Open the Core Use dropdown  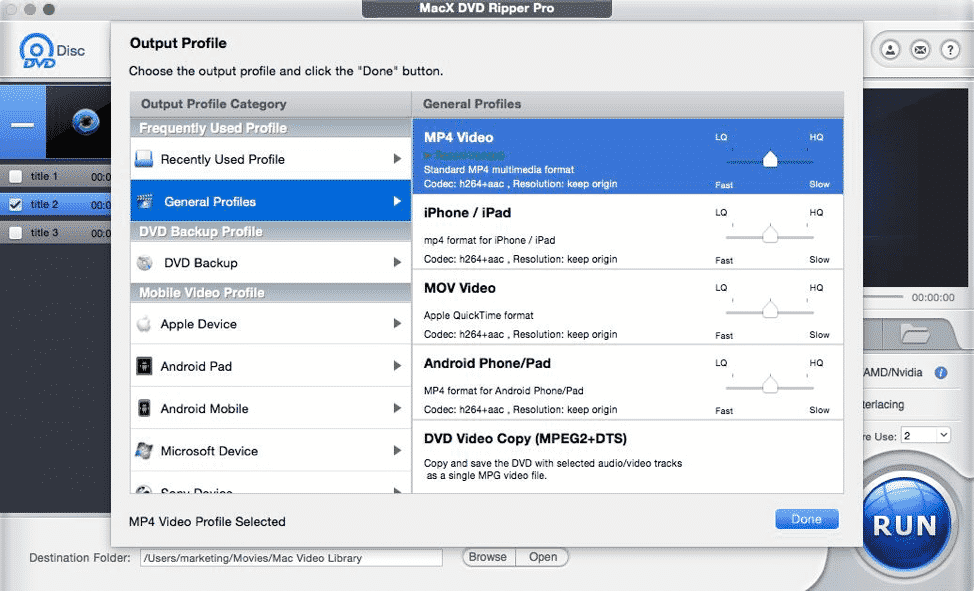(926, 435)
